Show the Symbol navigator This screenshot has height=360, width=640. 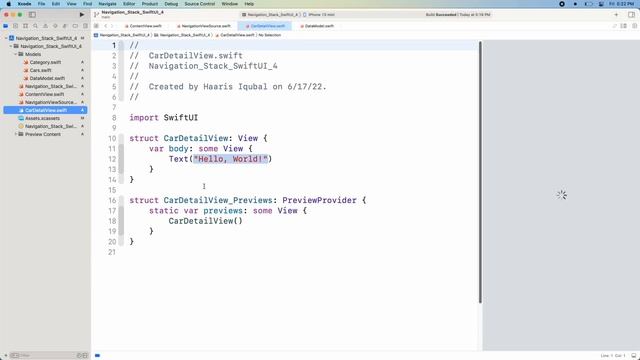tap(25, 26)
